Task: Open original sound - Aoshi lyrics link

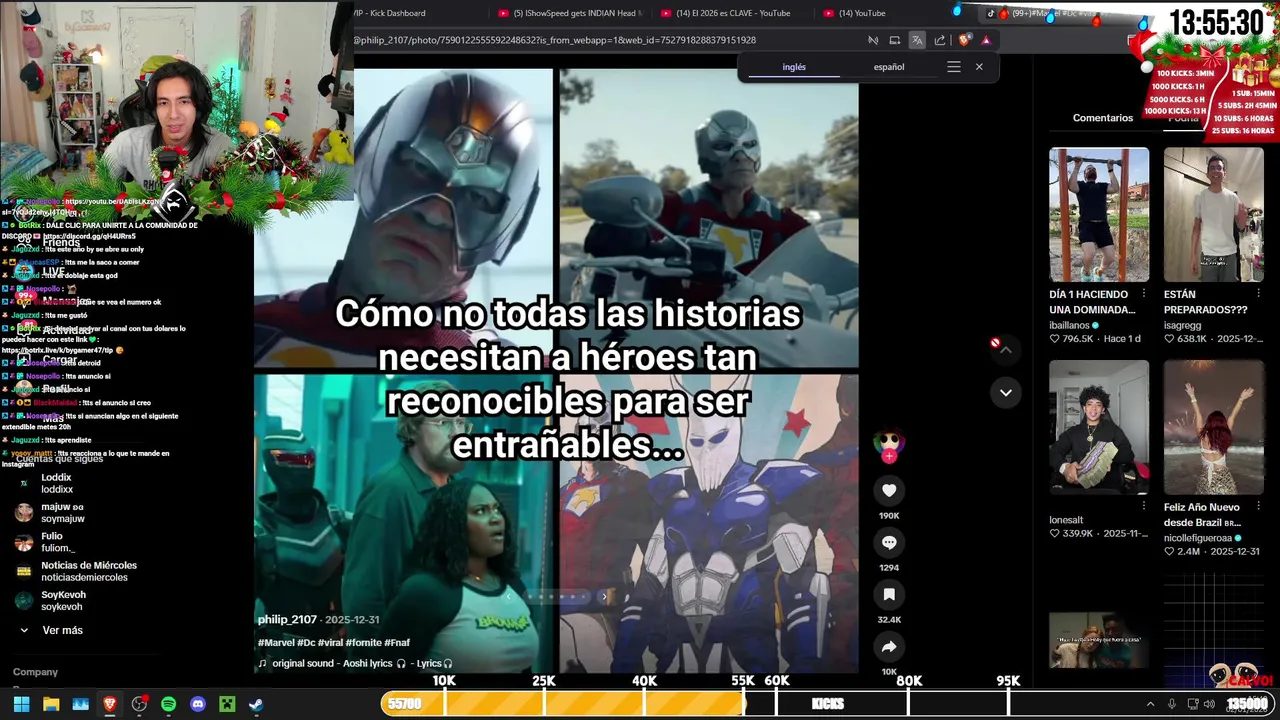Action: point(354,663)
